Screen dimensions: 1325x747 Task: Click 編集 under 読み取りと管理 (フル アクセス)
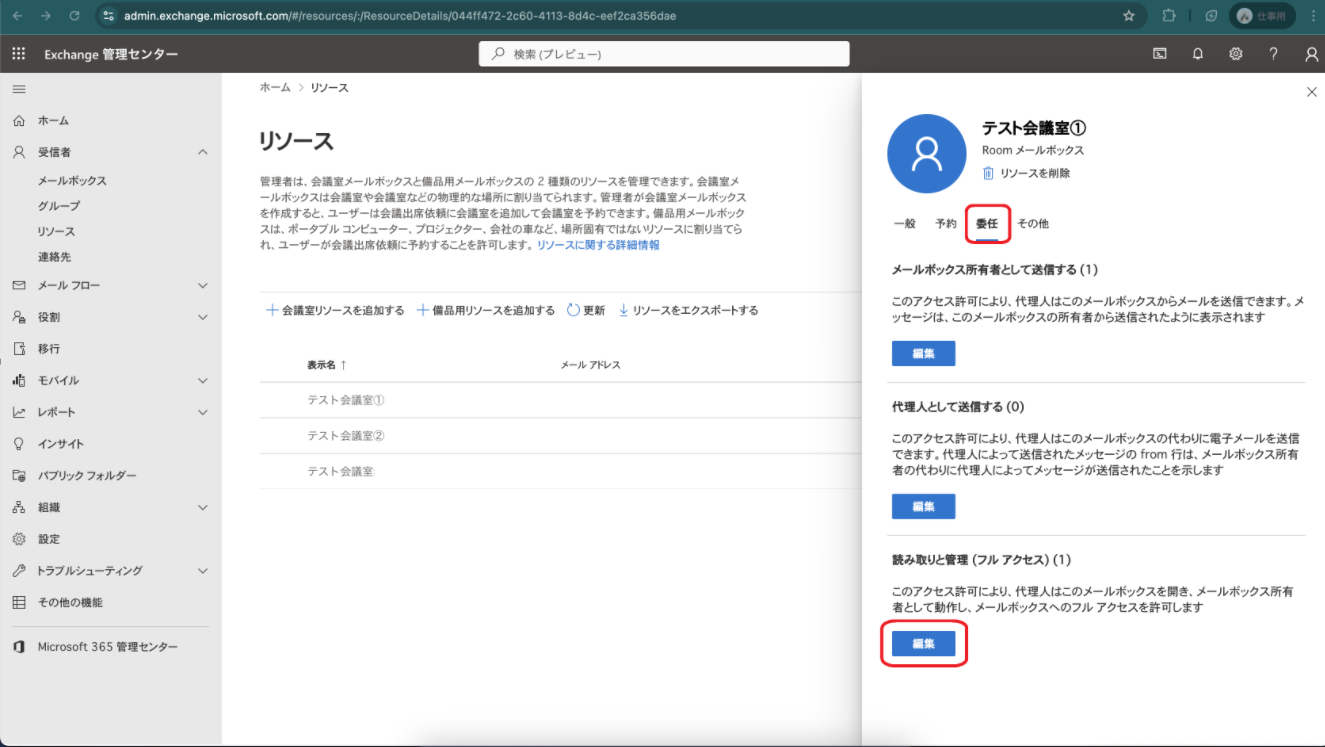(x=923, y=644)
